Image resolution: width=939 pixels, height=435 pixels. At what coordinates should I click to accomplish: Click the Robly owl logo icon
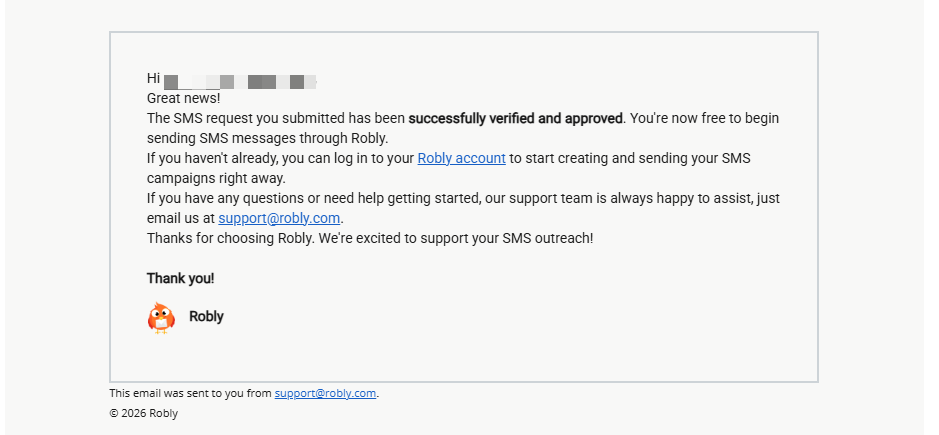pos(161,318)
